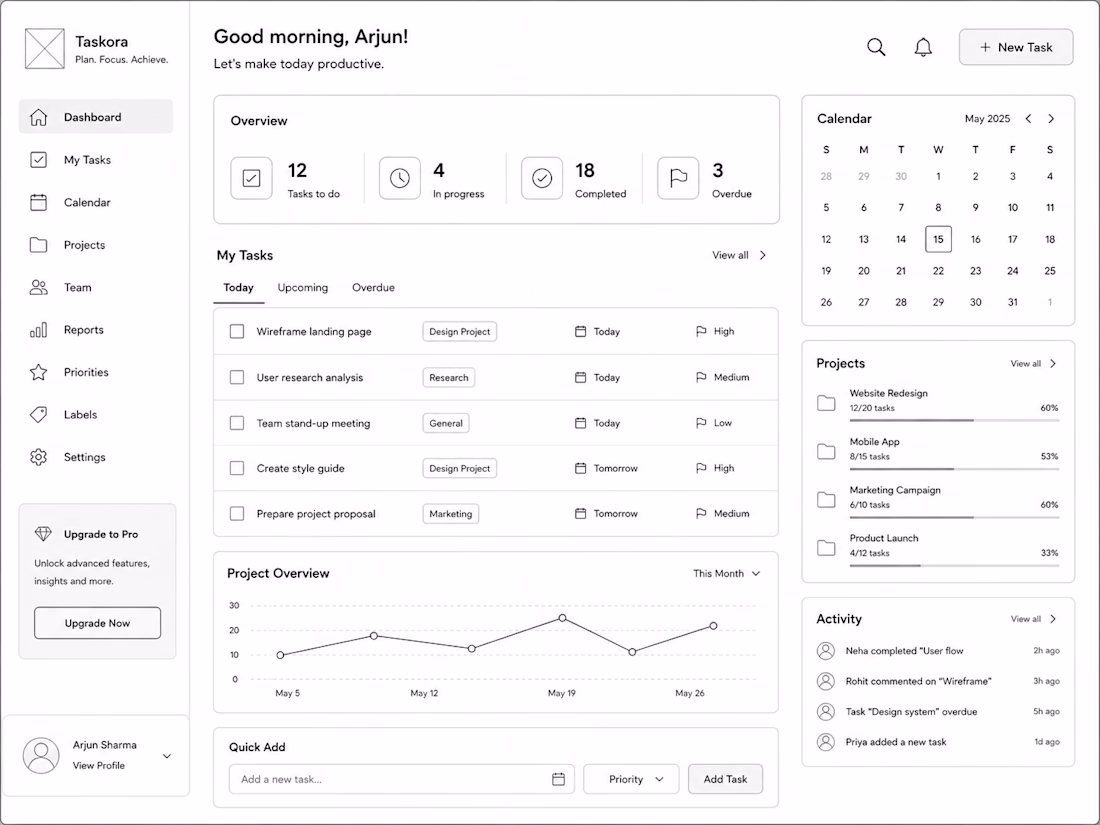Open Dashboard in the sidebar

point(96,116)
